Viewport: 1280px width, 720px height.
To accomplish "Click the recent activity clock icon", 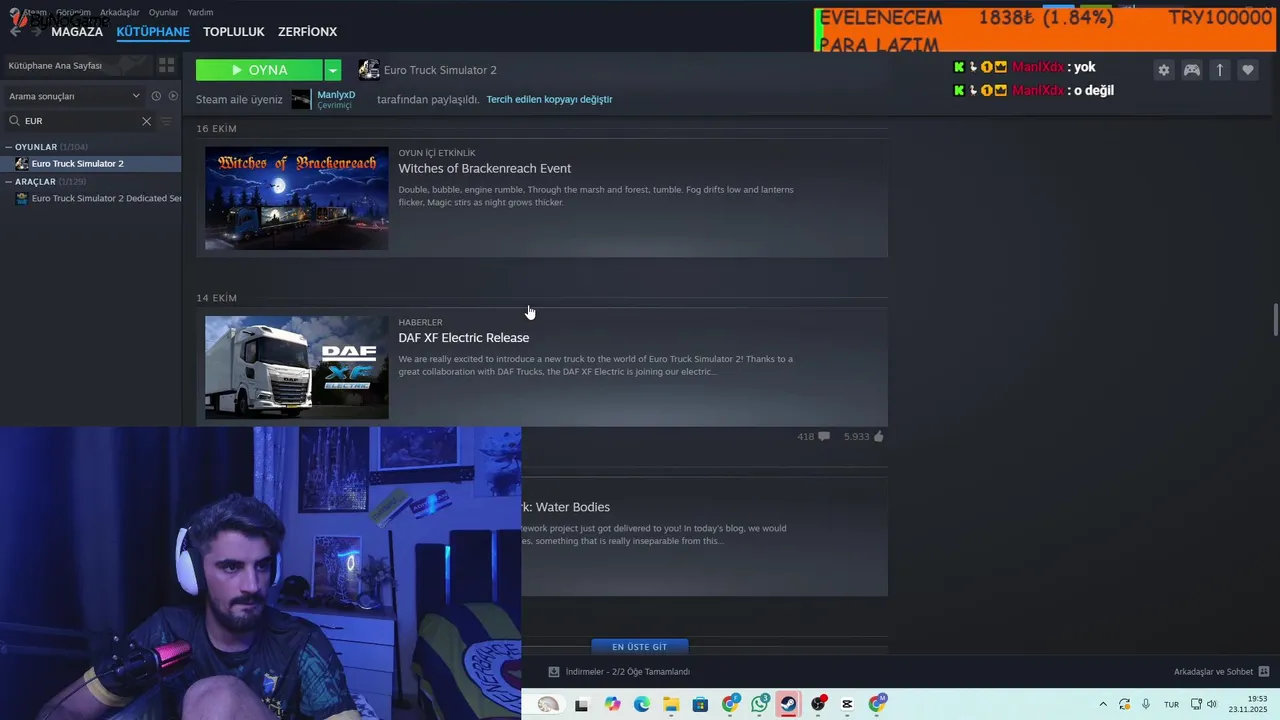I will (x=156, y=96).
